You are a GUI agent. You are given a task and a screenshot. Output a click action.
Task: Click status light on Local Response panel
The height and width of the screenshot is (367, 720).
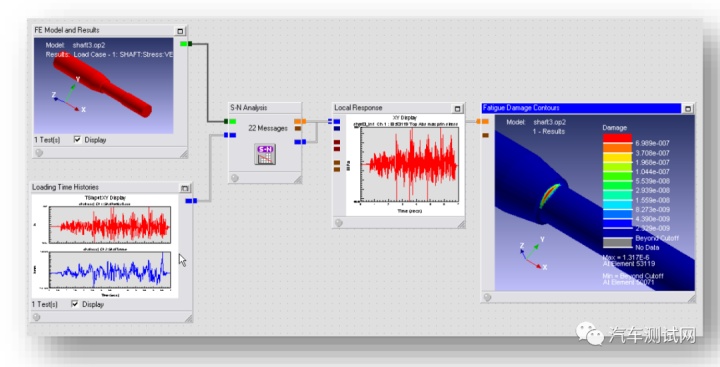click(339, 223)
